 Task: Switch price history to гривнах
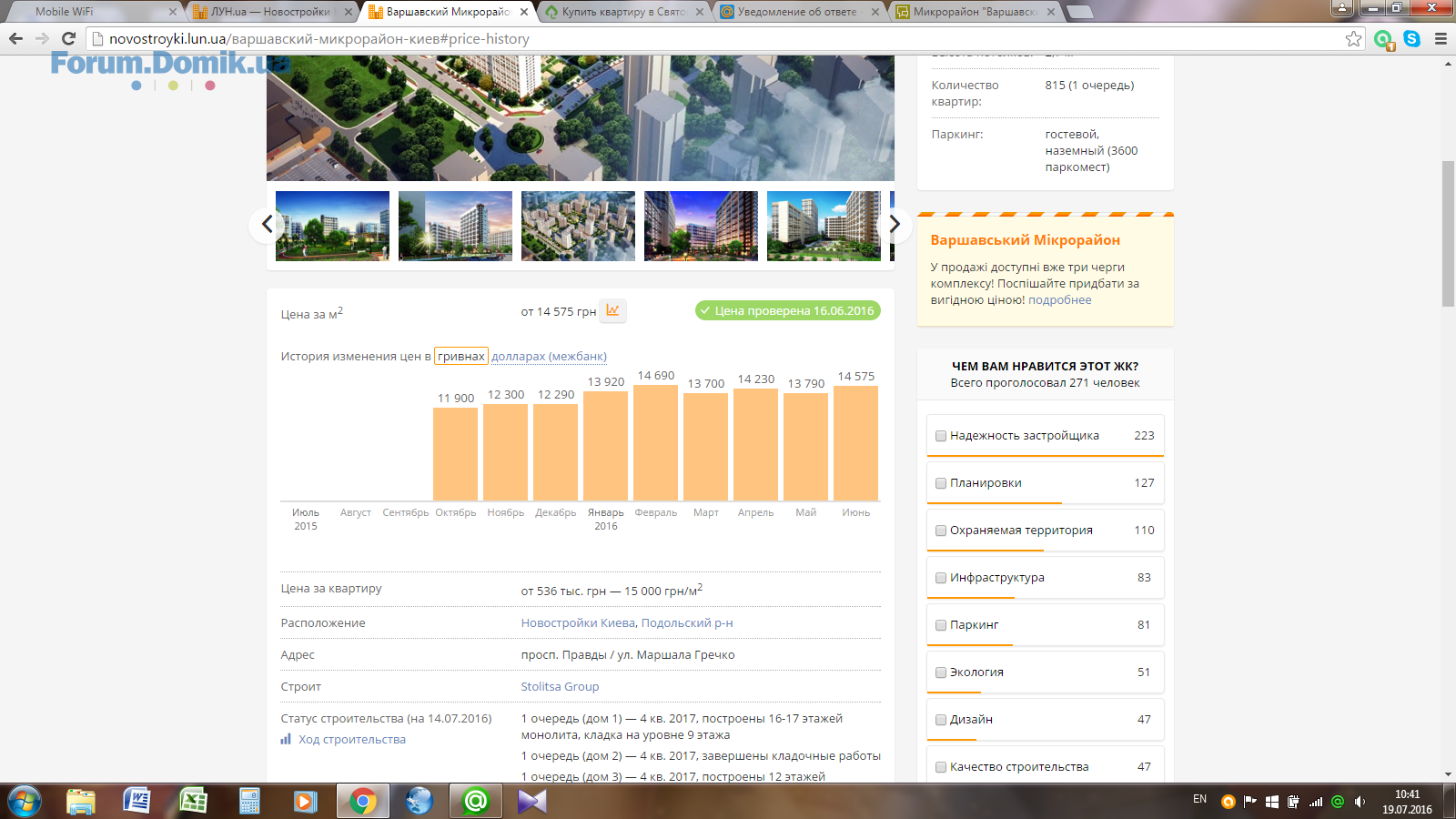click(x=460, y=356)
